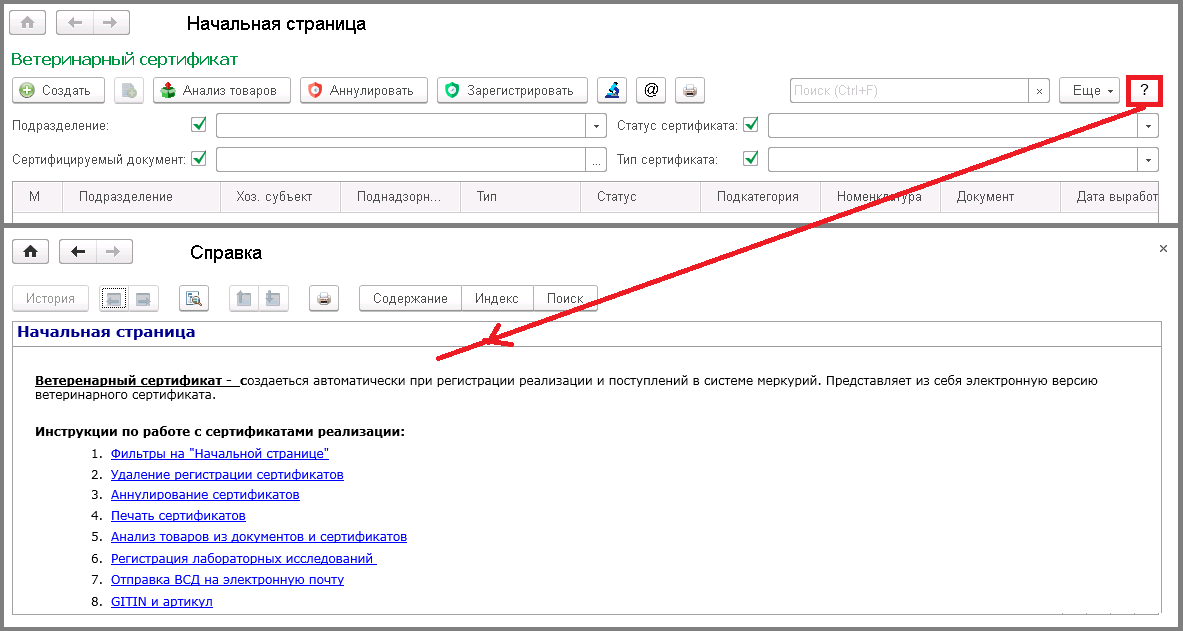This screenshot has height=631, width=1183.
Task: Click the forward arrow in Справка window
Action: coord(114,252)
